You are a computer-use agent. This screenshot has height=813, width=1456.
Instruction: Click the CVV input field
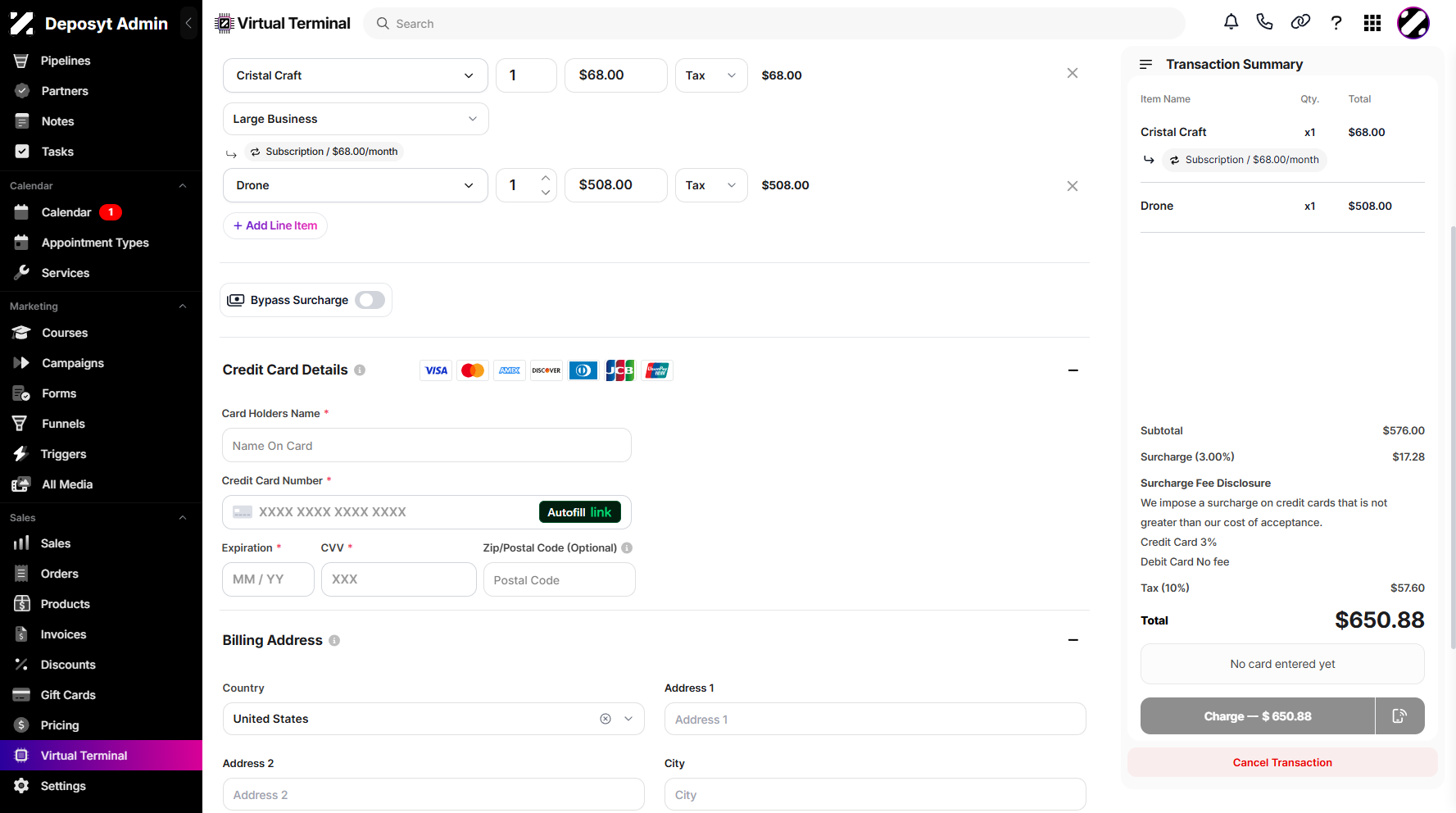(x=398, y=579)
